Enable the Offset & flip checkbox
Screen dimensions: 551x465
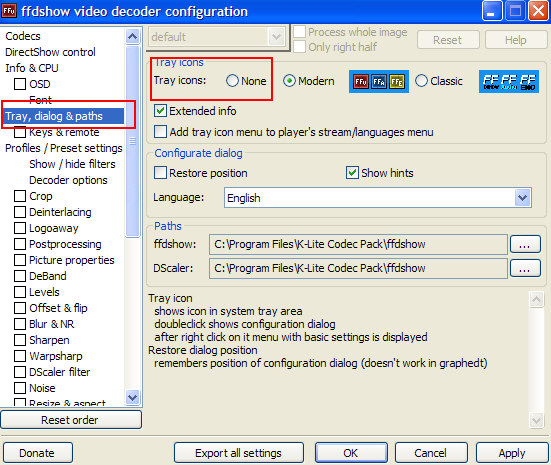click(x=20, y=308)
